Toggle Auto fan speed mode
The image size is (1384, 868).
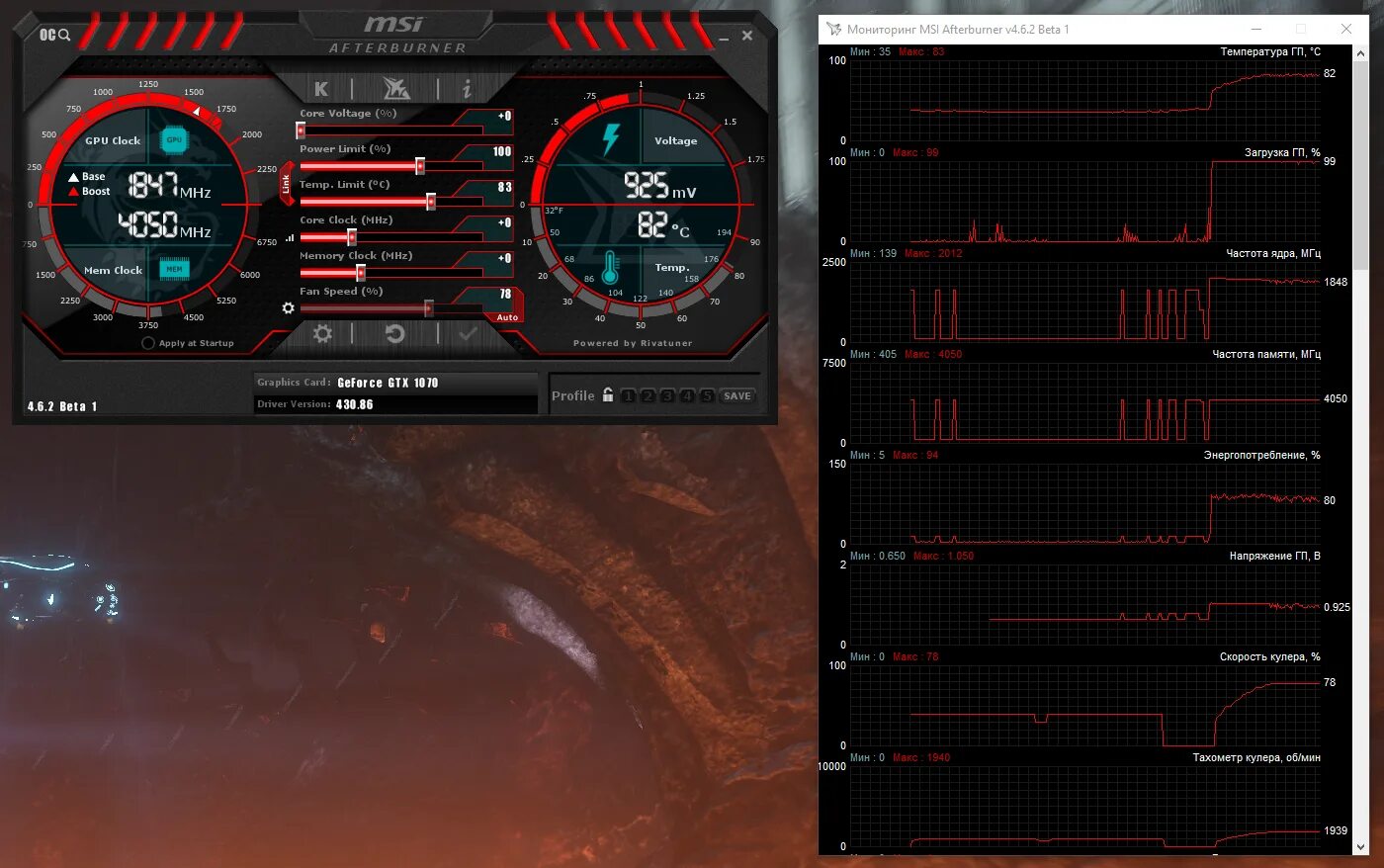pos(507,317)
